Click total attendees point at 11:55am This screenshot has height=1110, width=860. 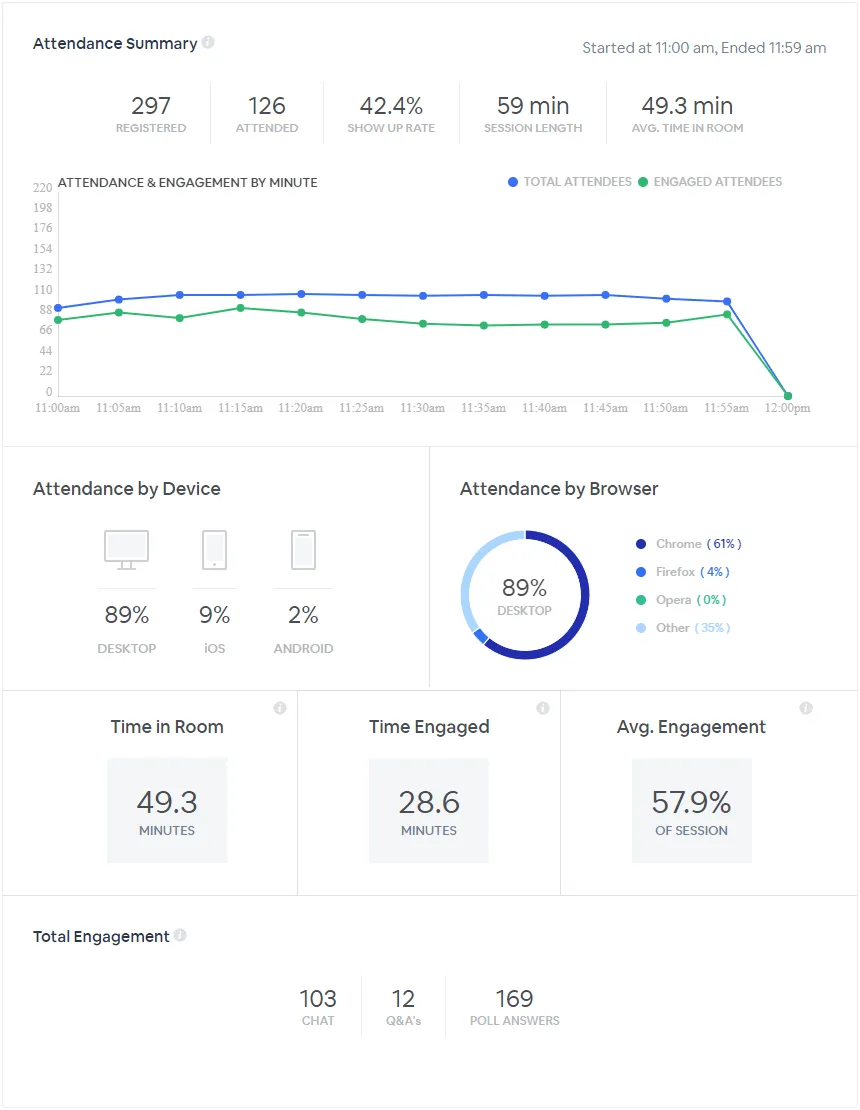point(727,302)
